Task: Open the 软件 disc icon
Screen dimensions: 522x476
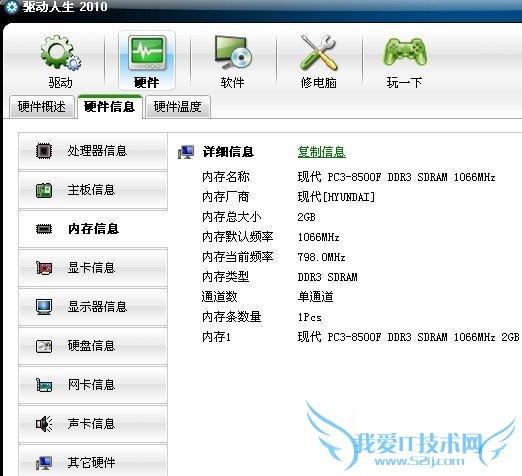Action: tap(233, 52)
